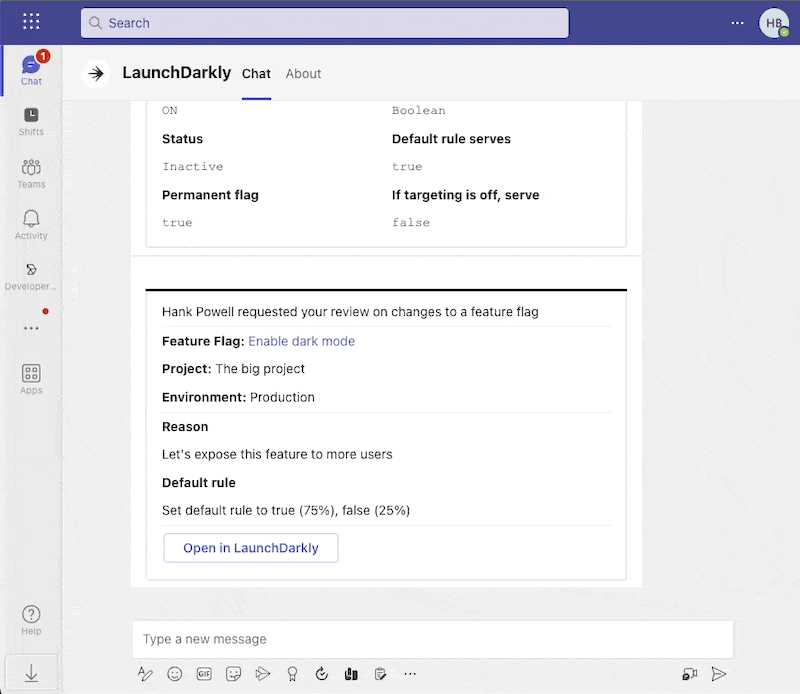Open the Shifts app in the sidebar

tap(31, 120)
